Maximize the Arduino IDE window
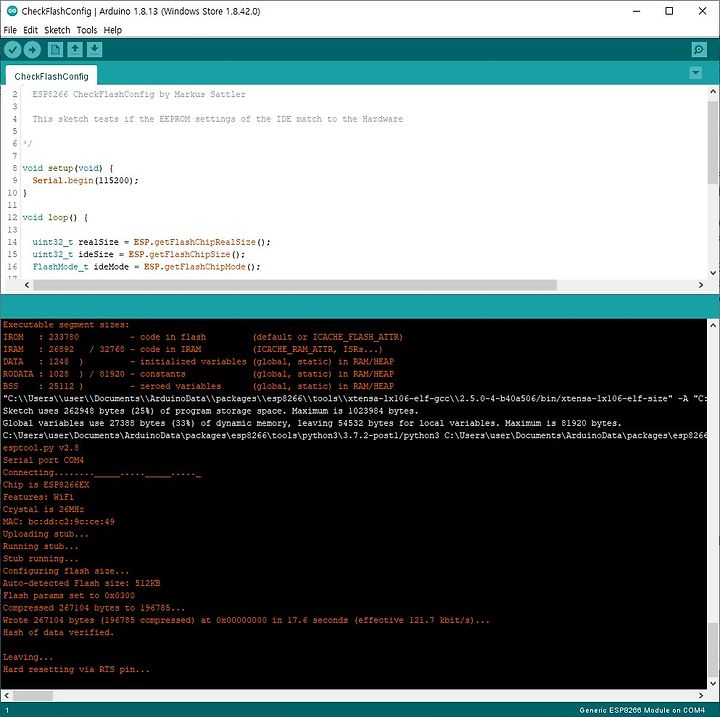This screenshot has width=720, height=717. (x=669, y=11)
